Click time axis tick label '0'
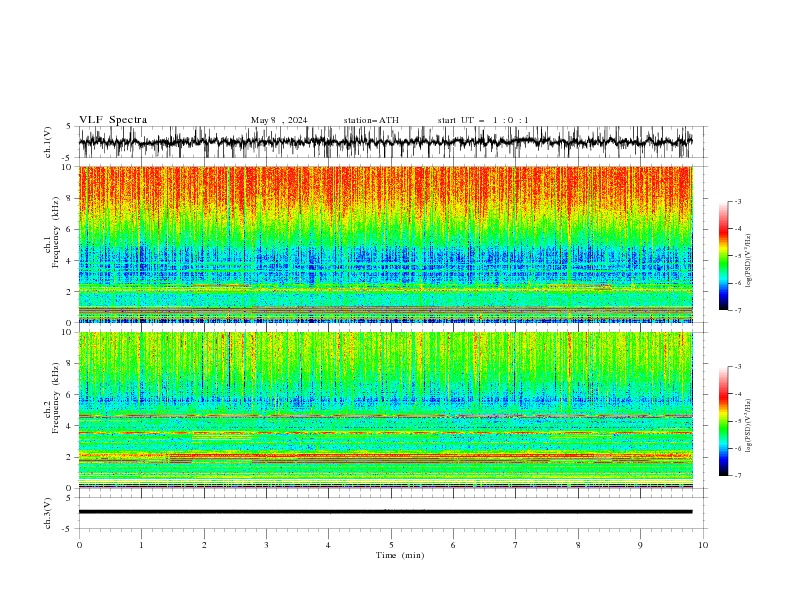 click(79, 545)
